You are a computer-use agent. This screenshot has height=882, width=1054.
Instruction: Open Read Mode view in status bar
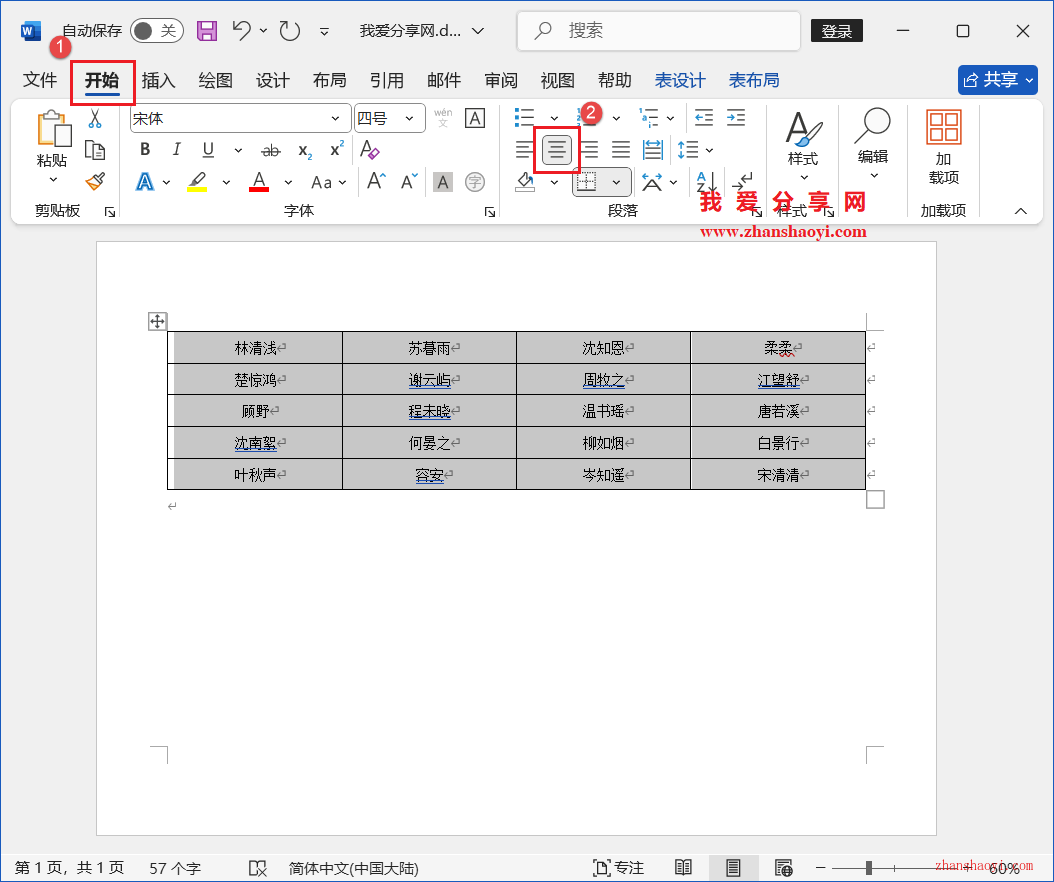pos(683,868)
